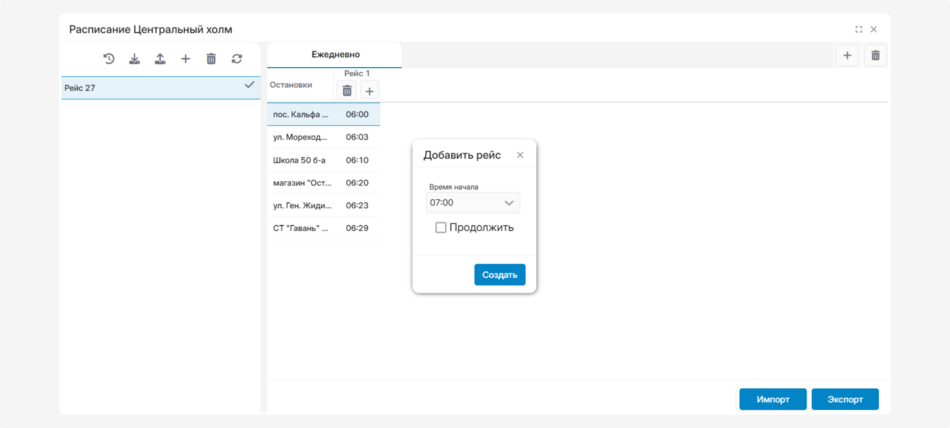Delete Рейс 1 with its trash icon

click(x=347, y=91)
